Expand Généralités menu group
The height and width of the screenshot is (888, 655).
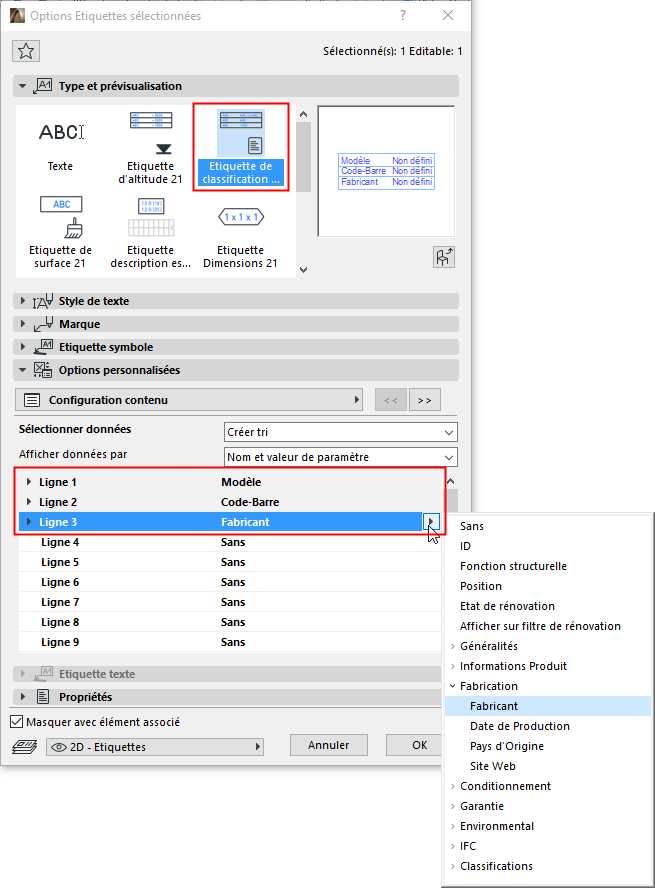click(x=452, y=646)
